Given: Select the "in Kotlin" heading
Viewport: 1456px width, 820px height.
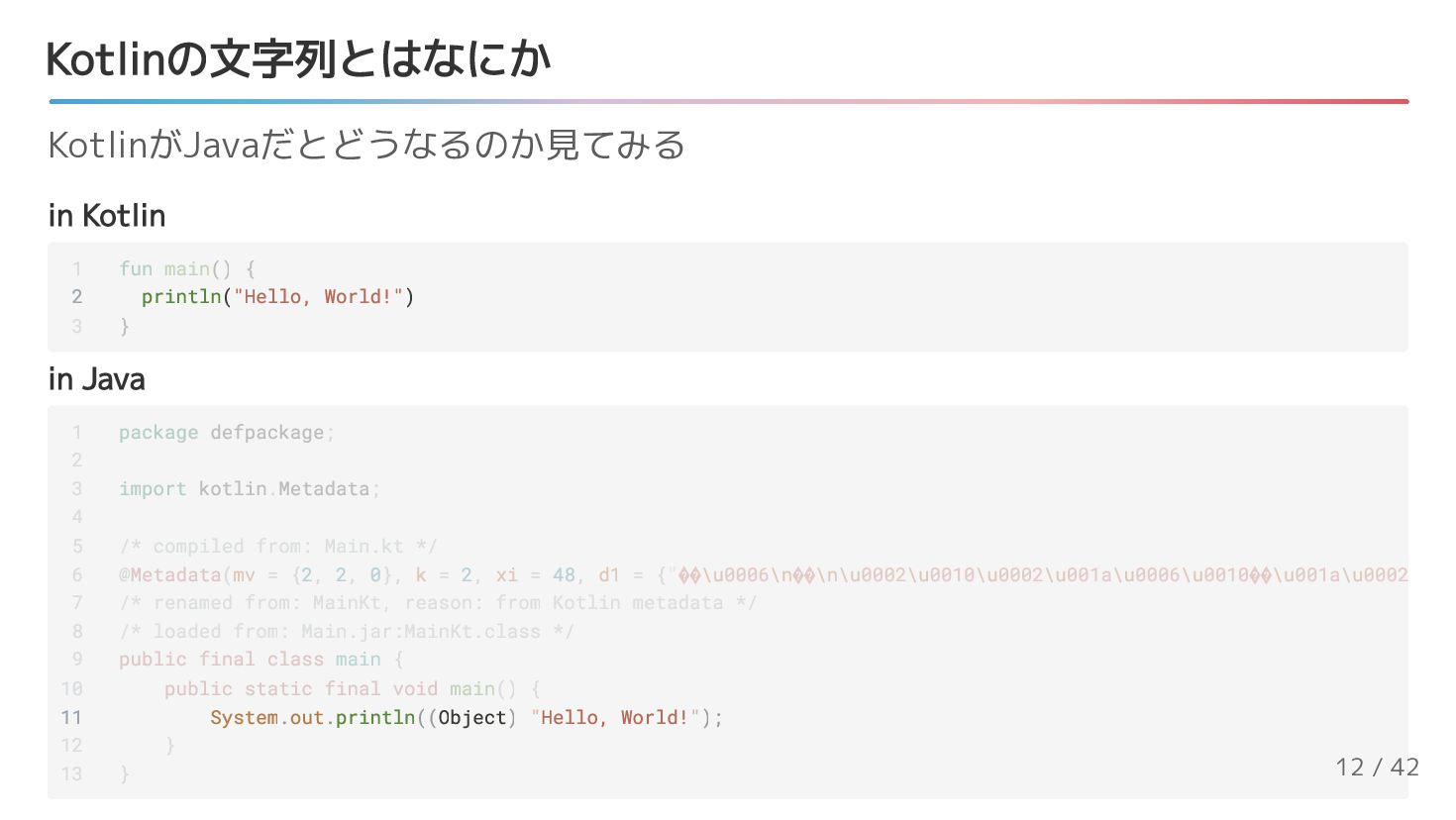Looking at the screenshot, I should pyautogui.click(x=107, y=216).
